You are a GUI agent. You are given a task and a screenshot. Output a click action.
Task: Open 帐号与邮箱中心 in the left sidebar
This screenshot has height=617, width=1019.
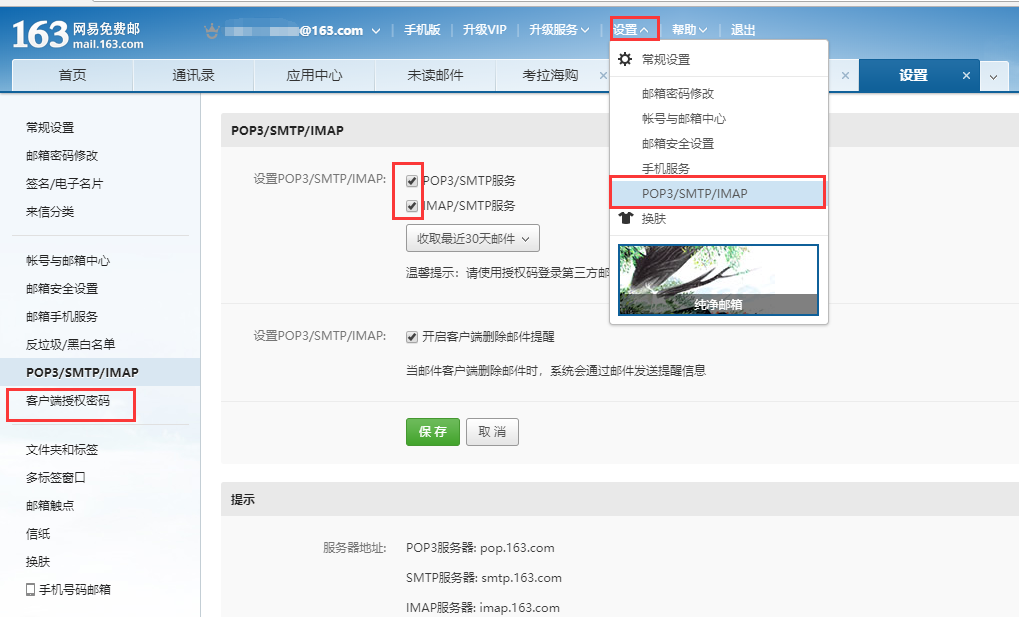pos(68,261)
